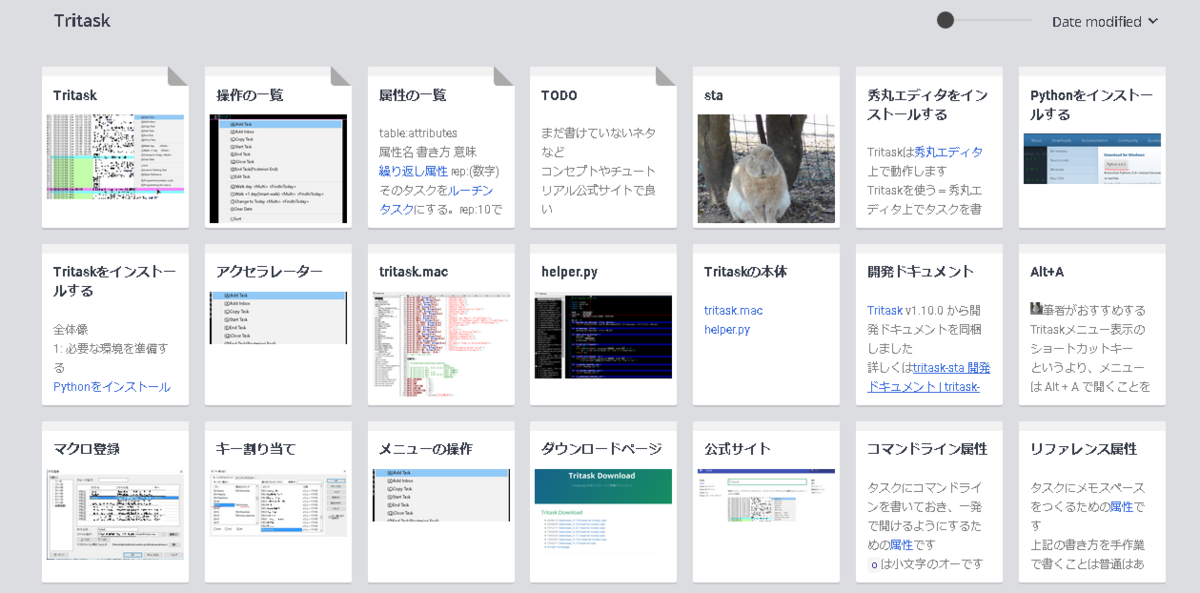The image size is (1200, 593).
Task: Follow the tritask-sta 開発ドキュメント link
Action: click(927, 377)
